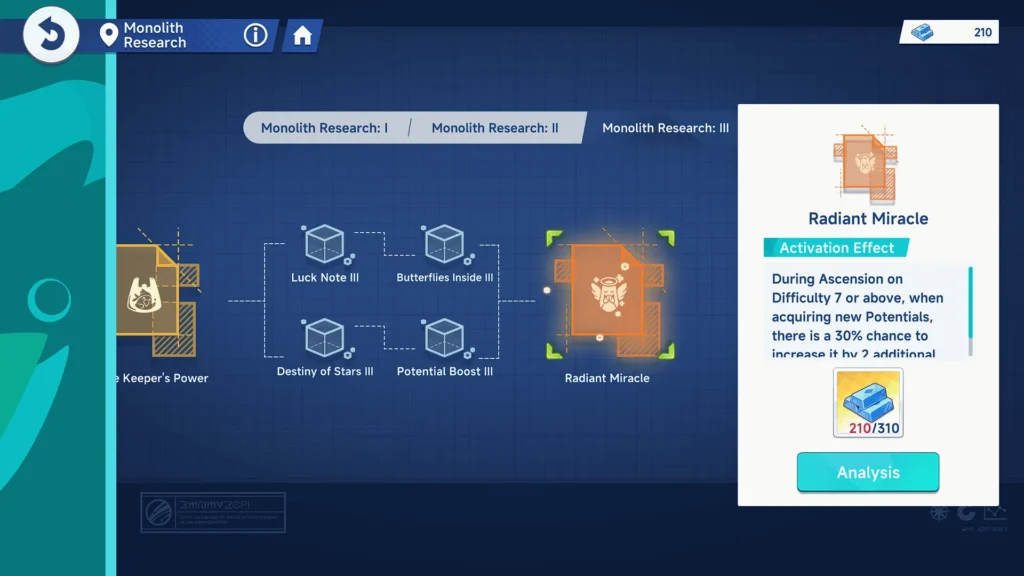Click the Monolith Research title label
The width and height of the screenshot is (1024, 576).
(x=155, y=36)
